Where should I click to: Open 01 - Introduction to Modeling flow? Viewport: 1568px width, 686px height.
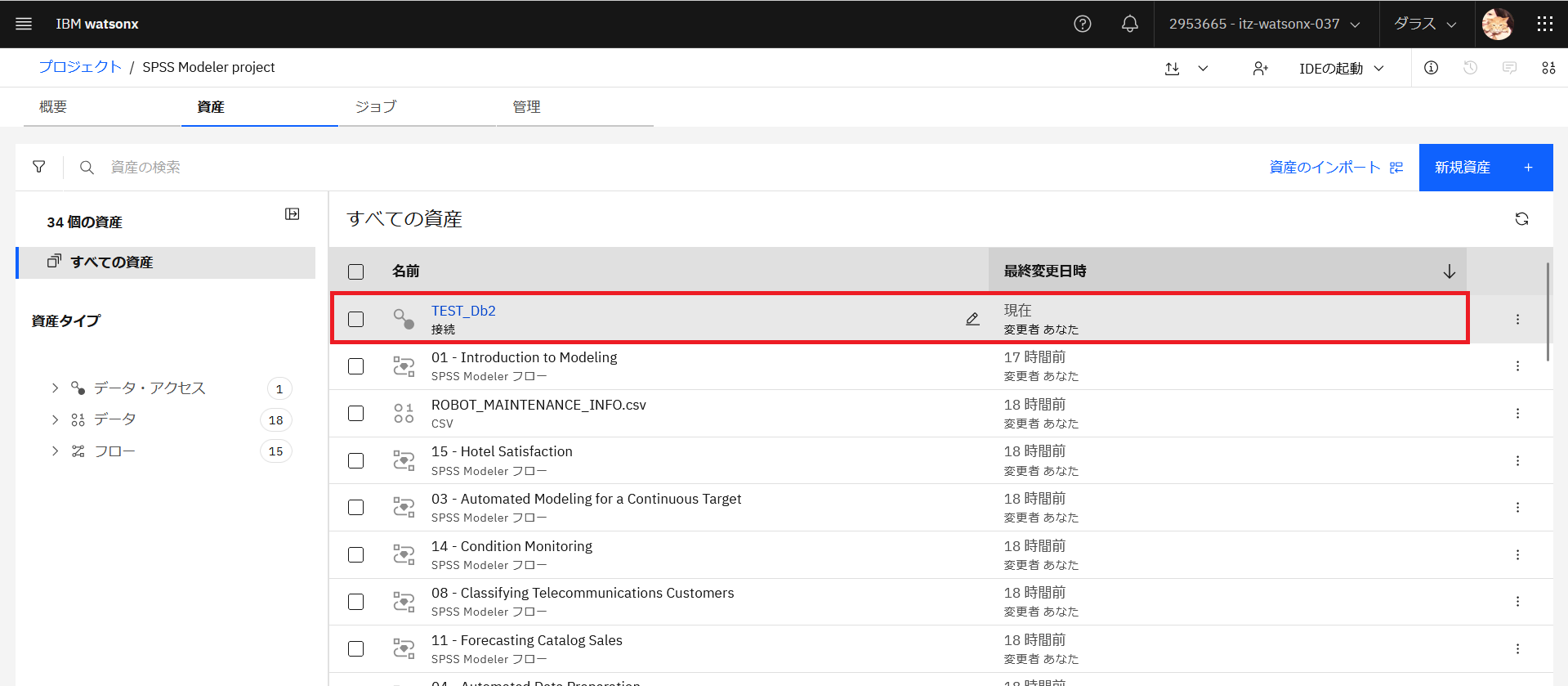tap(524, 357)
